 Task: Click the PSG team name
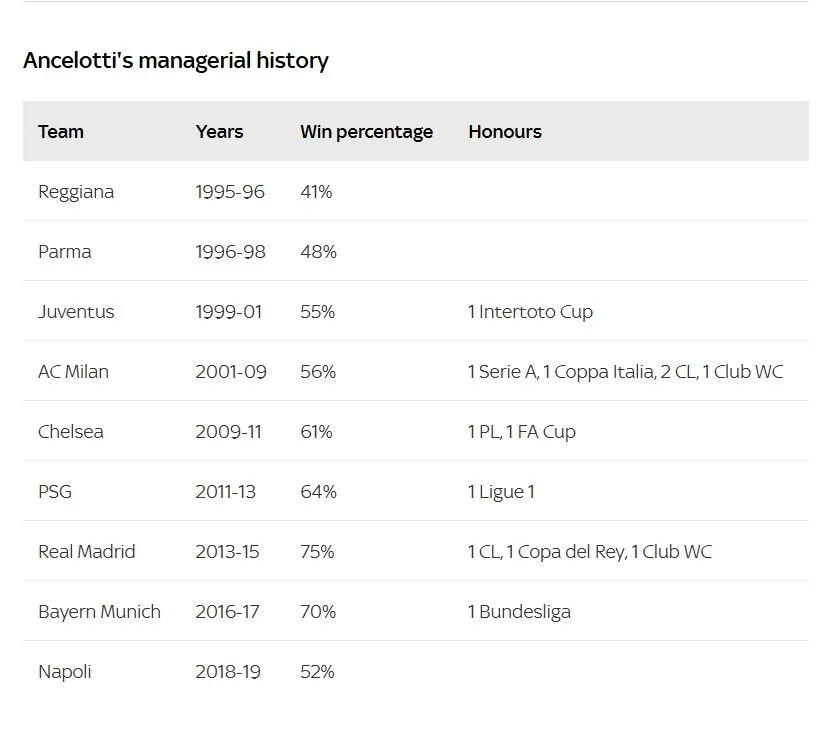(55, 491)
